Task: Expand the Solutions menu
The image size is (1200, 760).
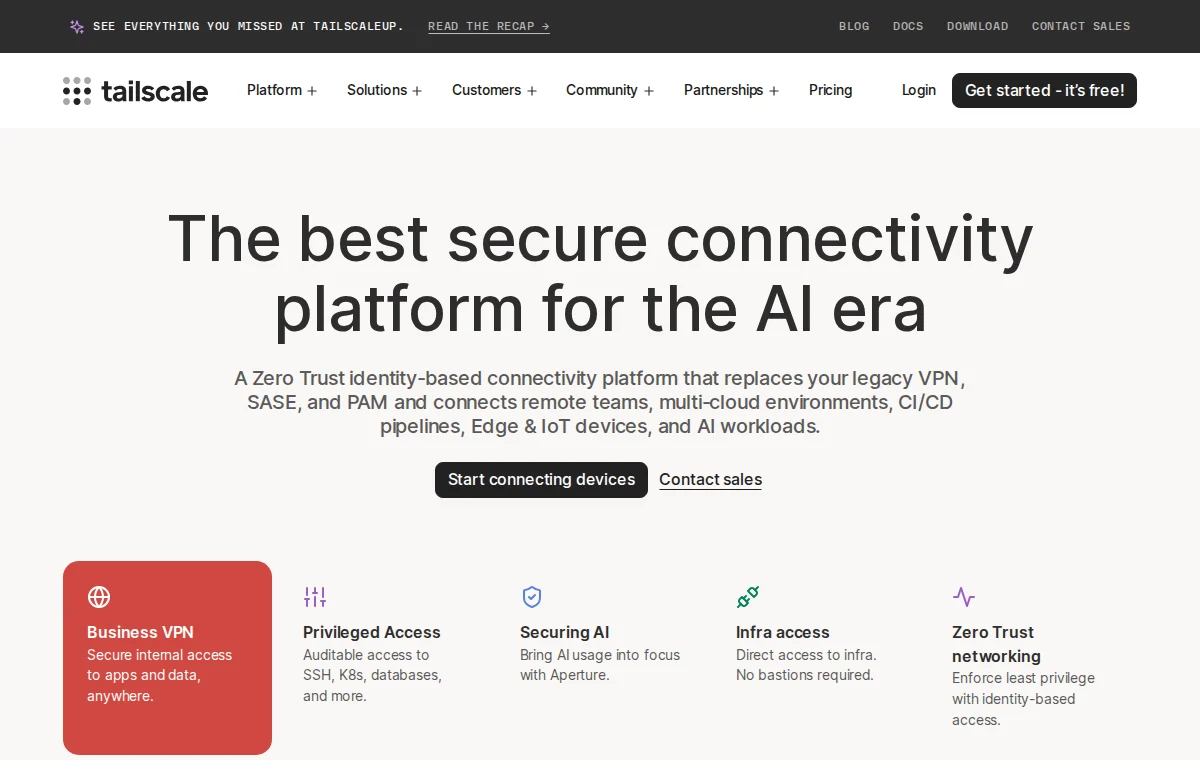Action: pyautogui.click(x=385, y=90)
